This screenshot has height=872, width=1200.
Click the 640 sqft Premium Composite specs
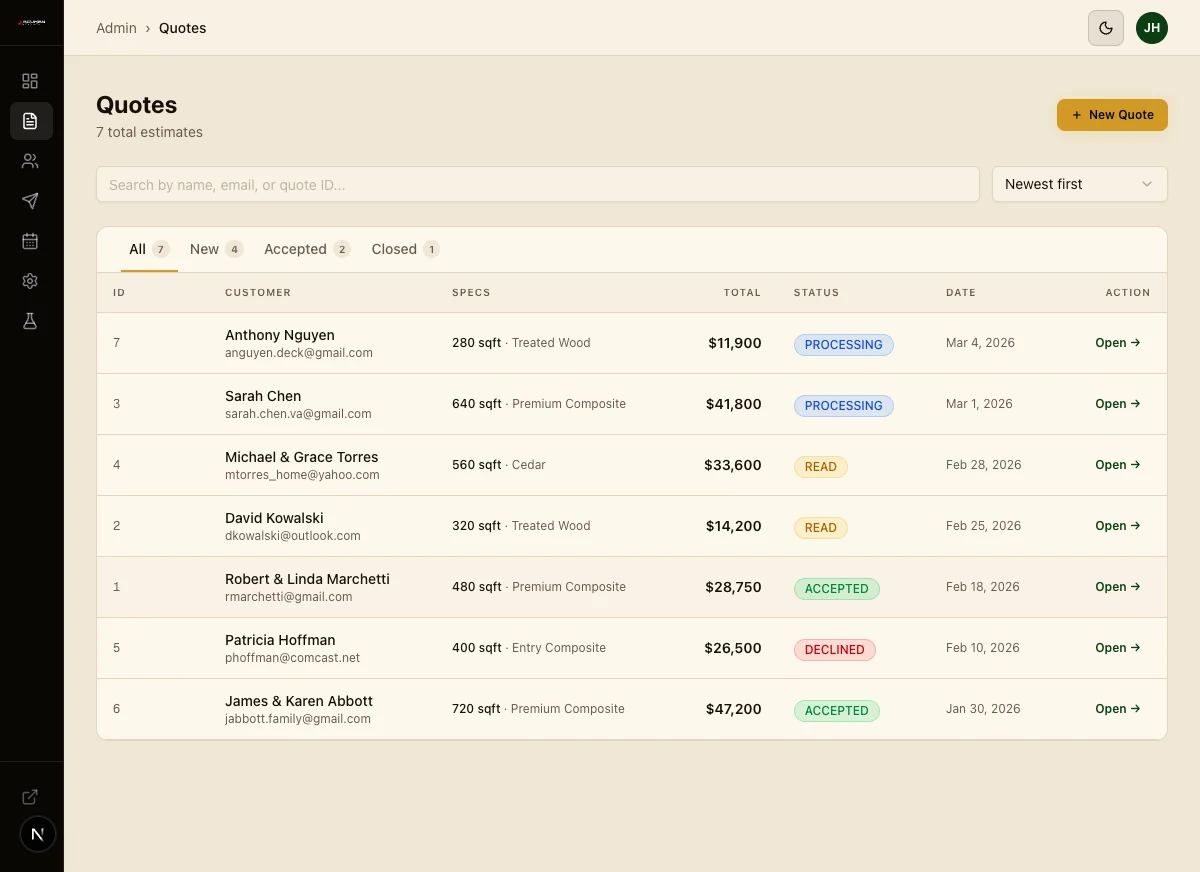[539, 404]
